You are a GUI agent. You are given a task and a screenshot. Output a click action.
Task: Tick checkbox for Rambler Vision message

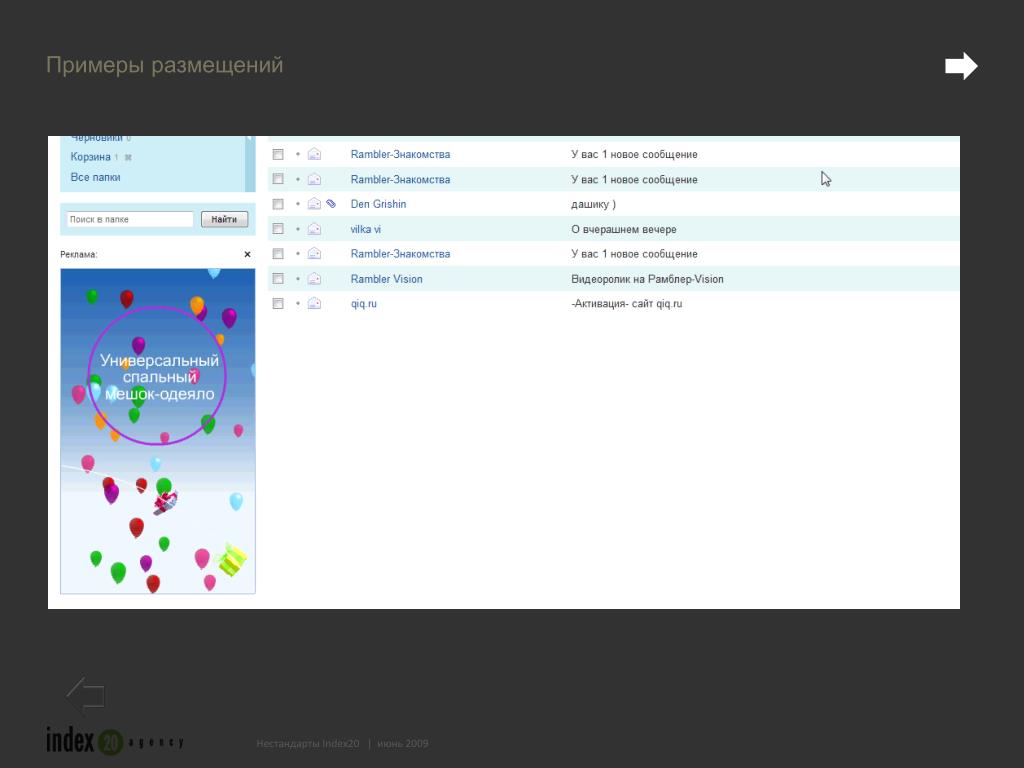tap(278, 279)
